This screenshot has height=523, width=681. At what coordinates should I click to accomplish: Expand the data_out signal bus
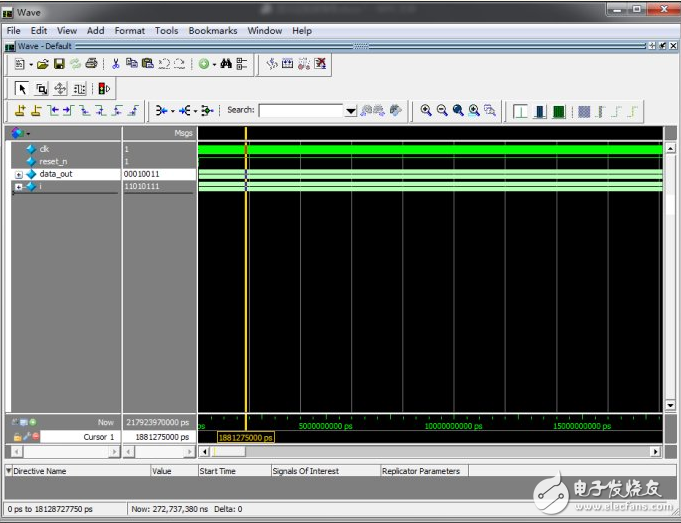coord(18,174)
